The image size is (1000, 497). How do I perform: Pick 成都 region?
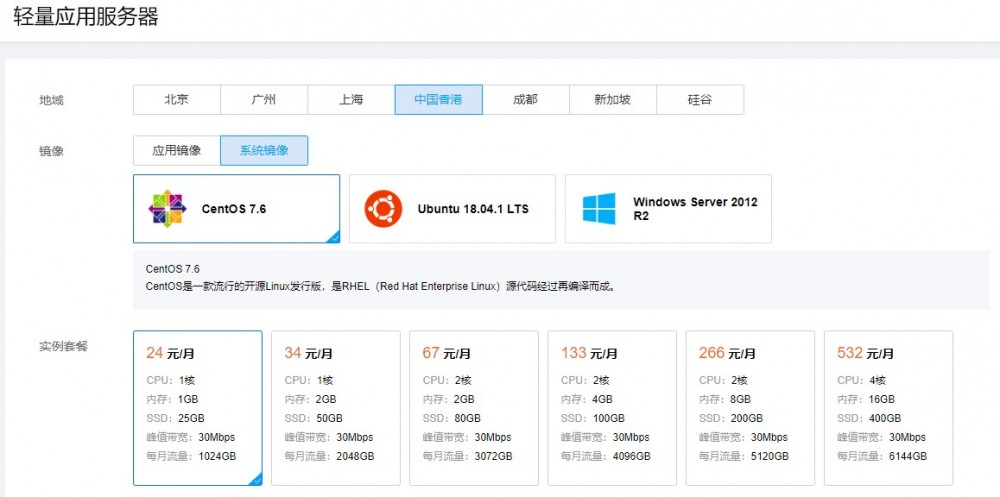(x=525, y=100)
